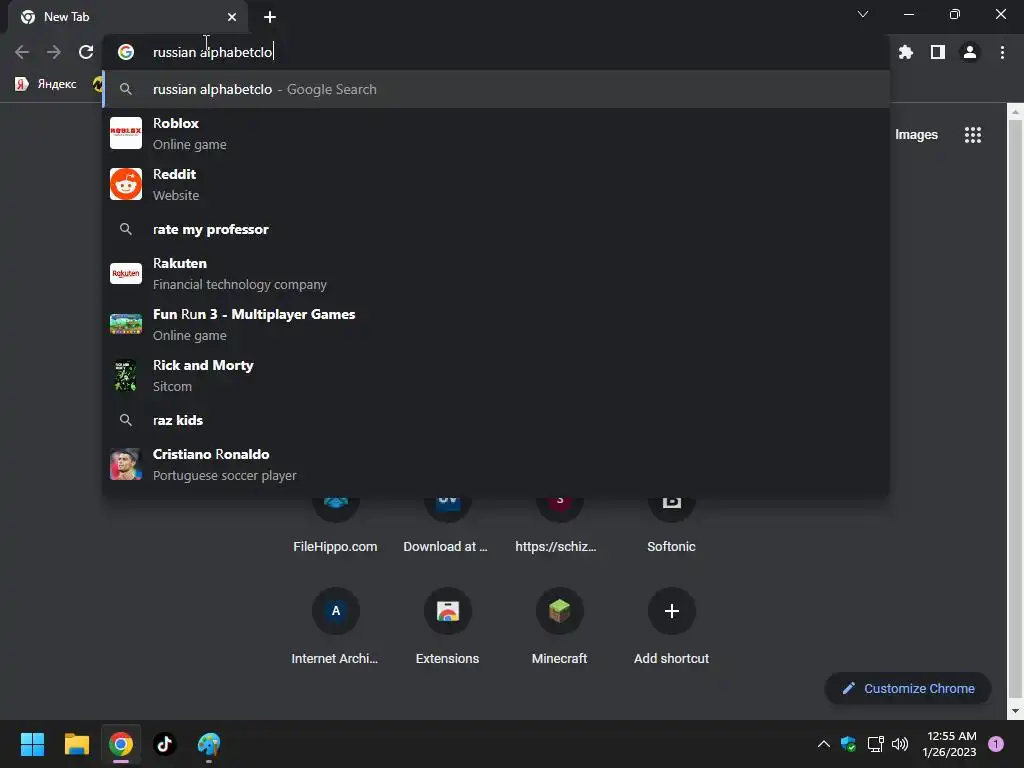Viewport: 1024px width, 768px height.
Task: Open TikTok from the taskbar
Action: 165,744
